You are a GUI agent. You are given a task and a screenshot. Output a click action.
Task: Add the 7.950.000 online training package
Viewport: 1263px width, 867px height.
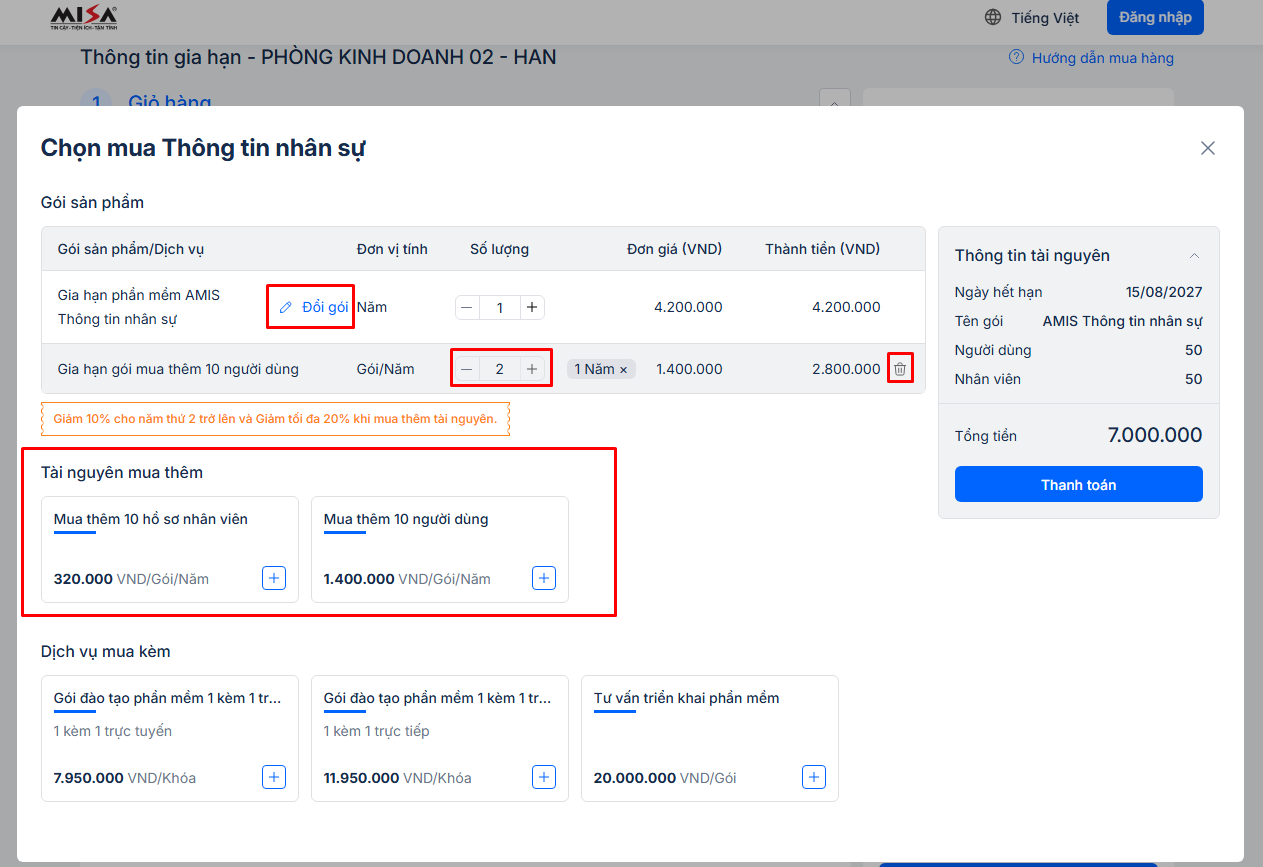tap(274, 777)
